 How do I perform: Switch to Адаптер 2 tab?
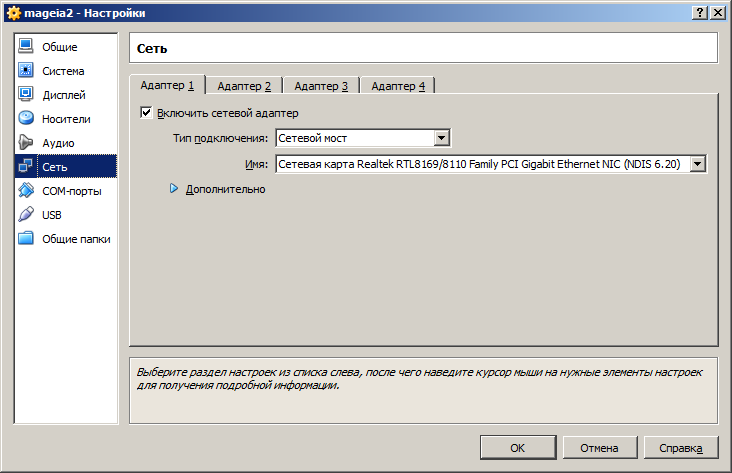244,86
